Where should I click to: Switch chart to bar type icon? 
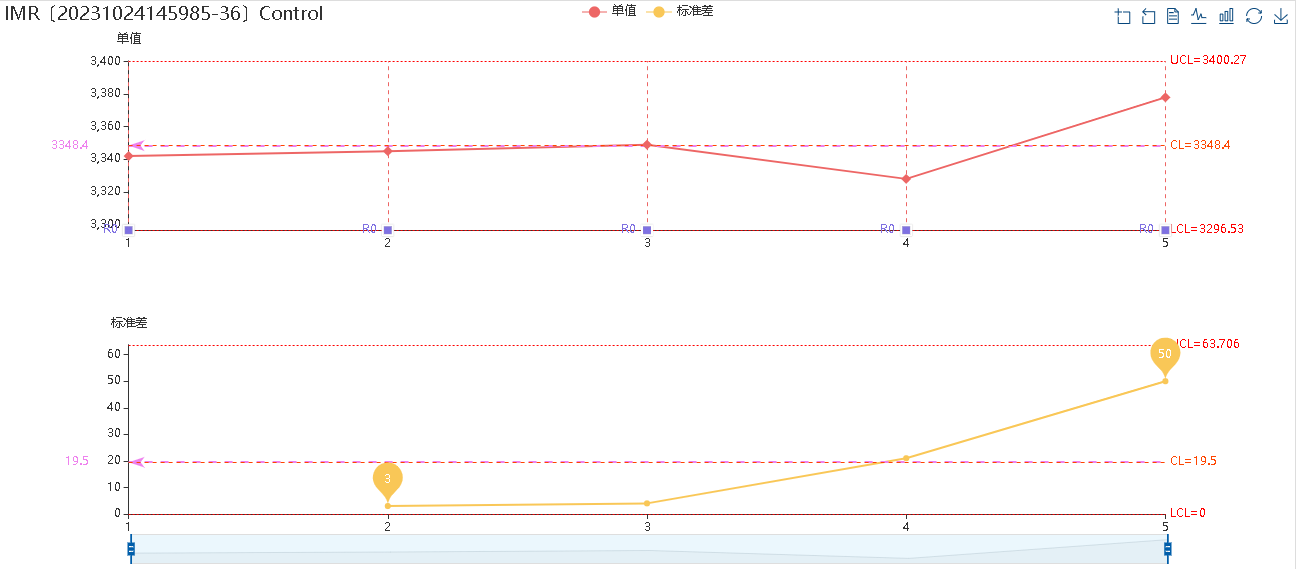1226,16
